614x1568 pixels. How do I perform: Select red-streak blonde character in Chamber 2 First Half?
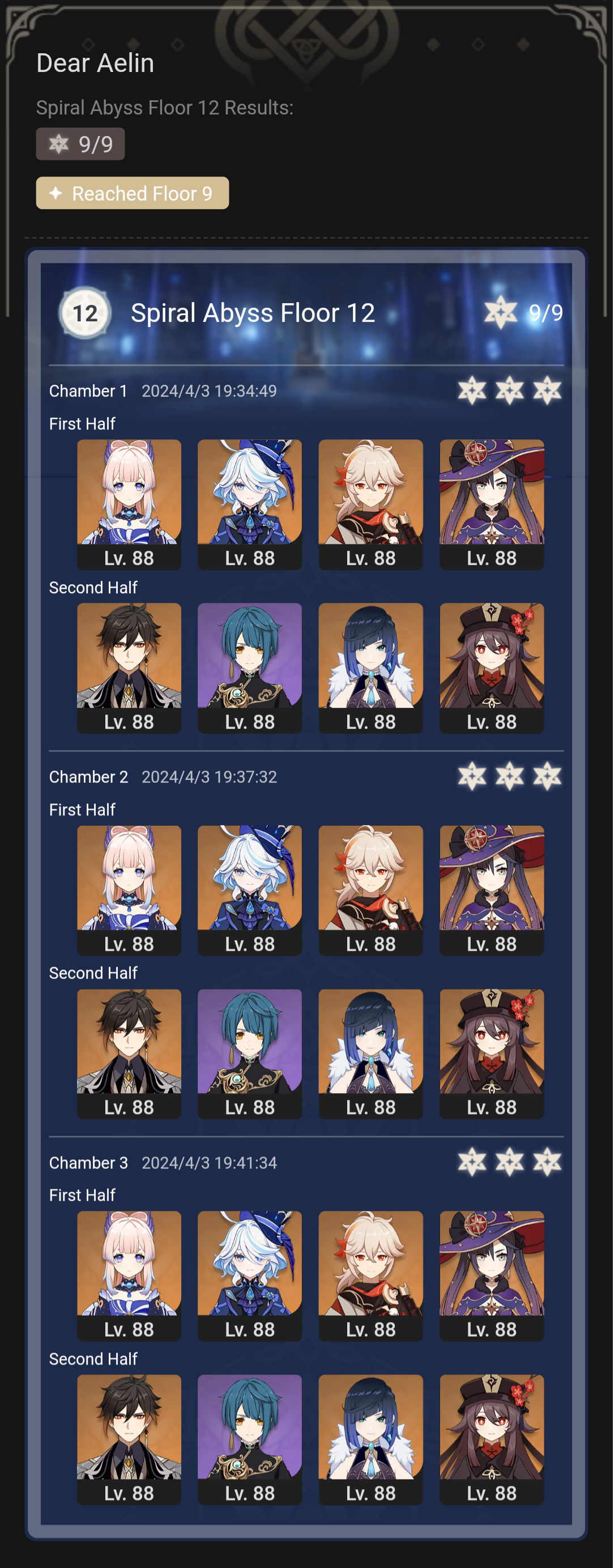370,890
